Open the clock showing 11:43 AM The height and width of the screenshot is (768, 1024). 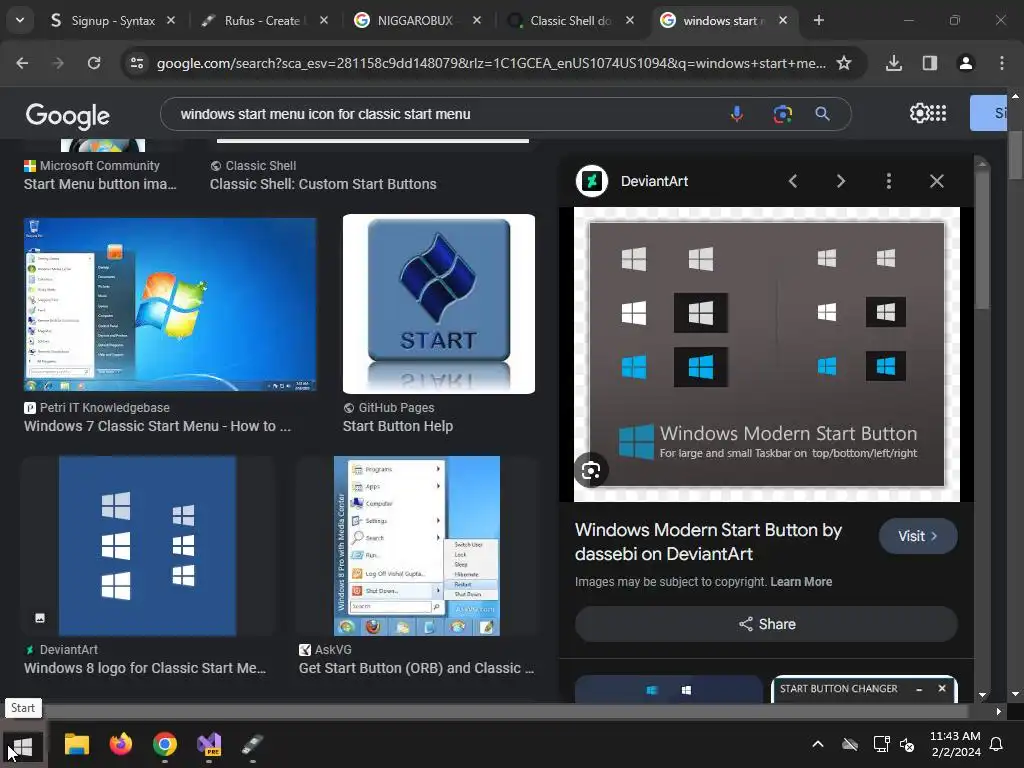pyautogui.click(x=955, y=744)
